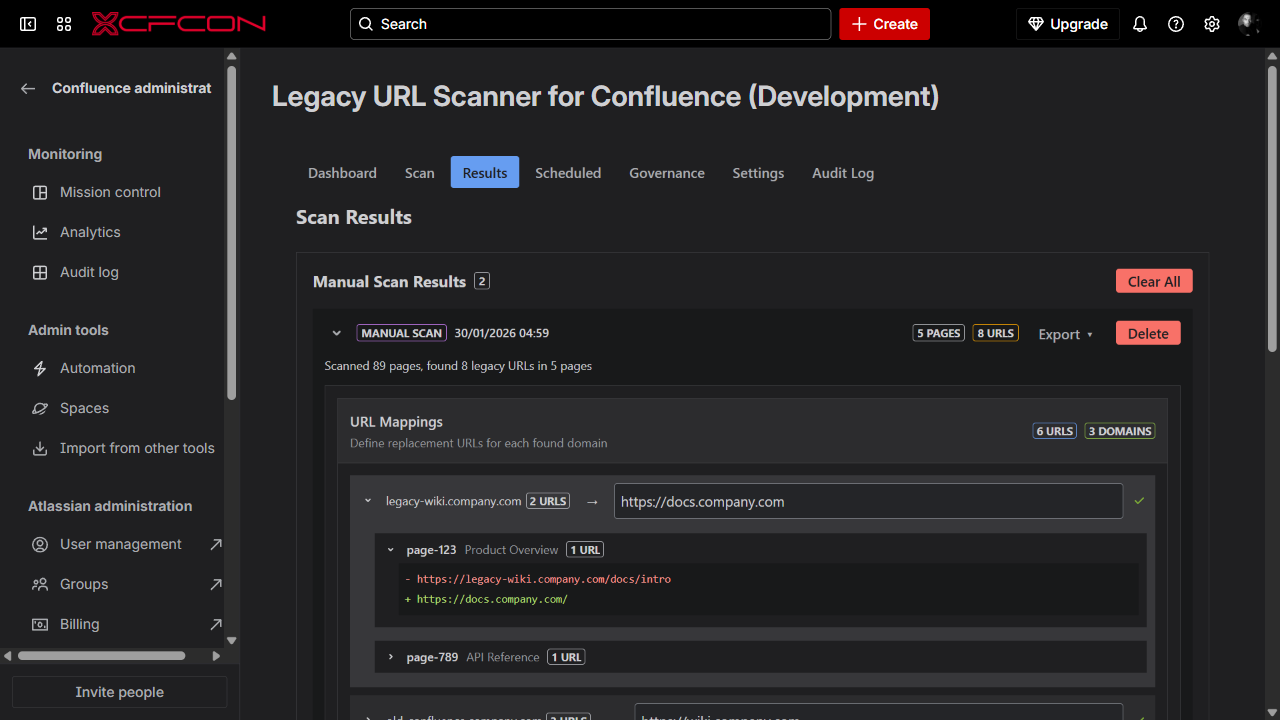Image resolution: width=1280 pixels, height=720 pixels.
Task: Switch to the Dashboard tab
Action: coord(342,173)
